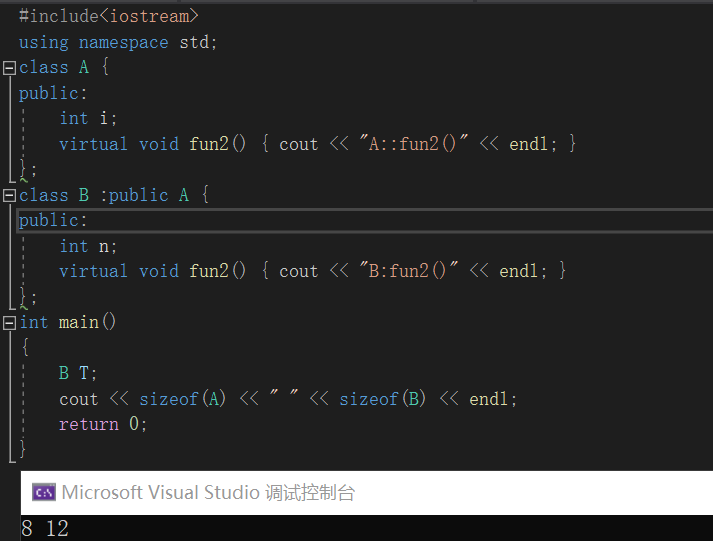Click the console icon in debug console title

[x=44, y=492]
